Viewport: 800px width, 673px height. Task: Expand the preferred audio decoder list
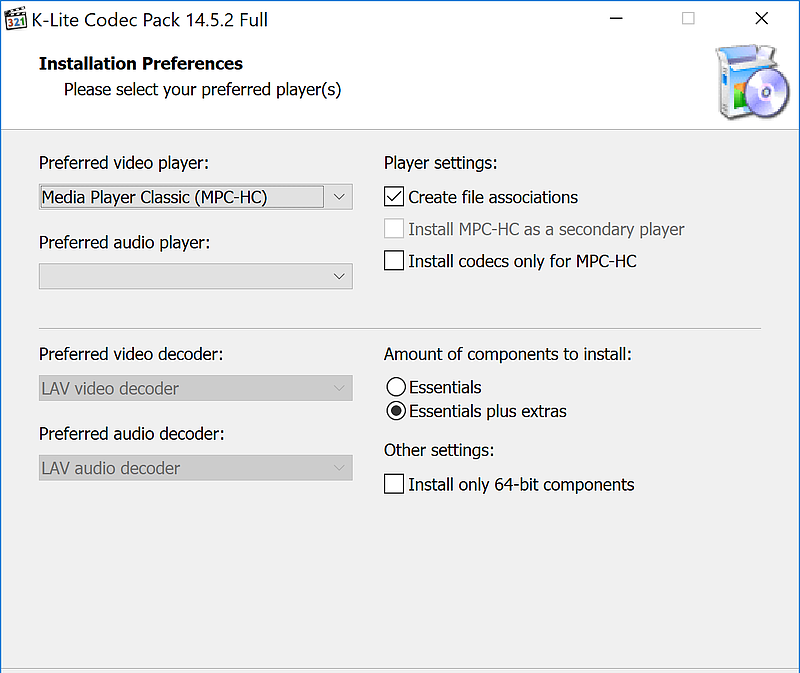338,467
